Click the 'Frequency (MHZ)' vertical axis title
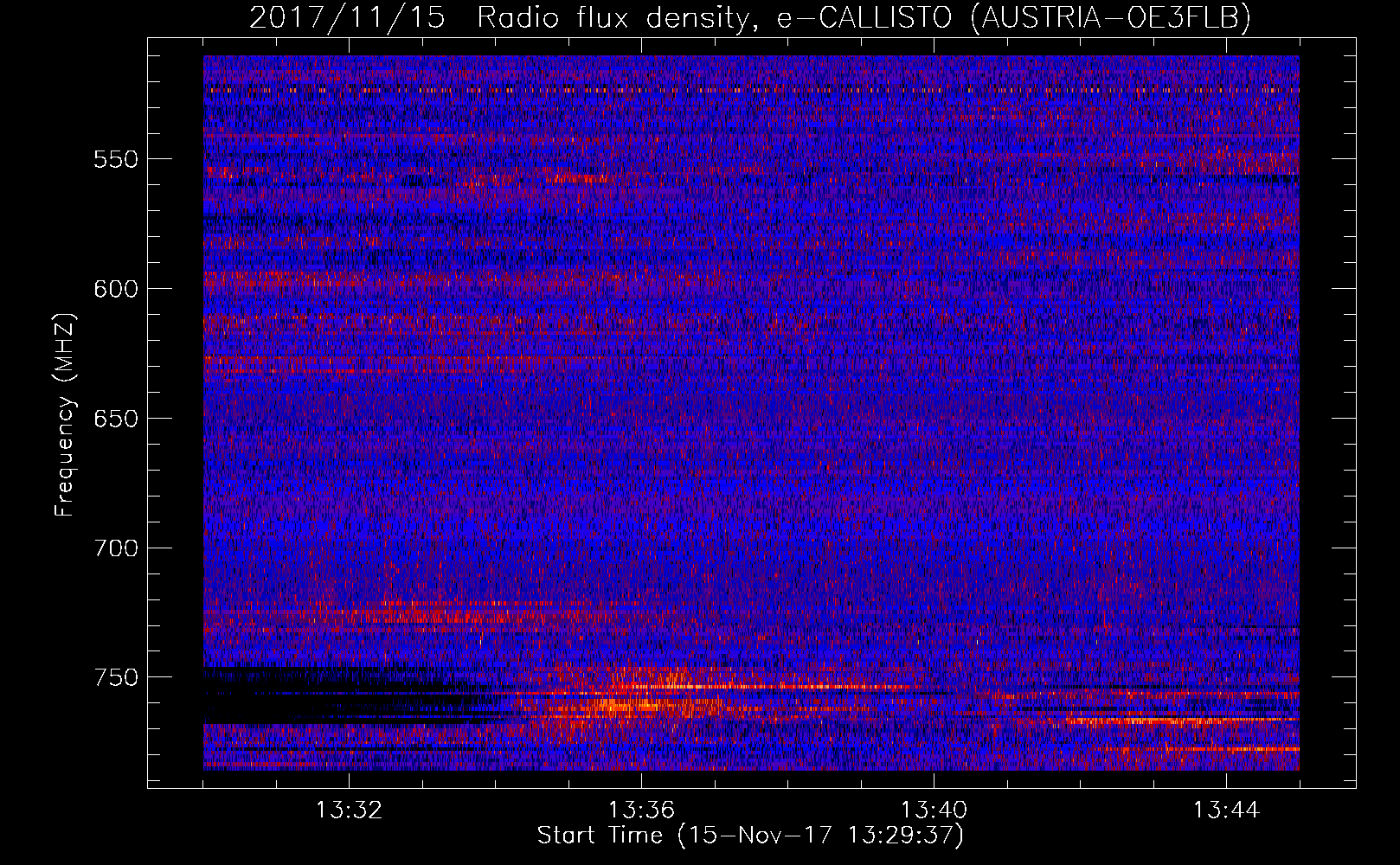 click(65, 414)
